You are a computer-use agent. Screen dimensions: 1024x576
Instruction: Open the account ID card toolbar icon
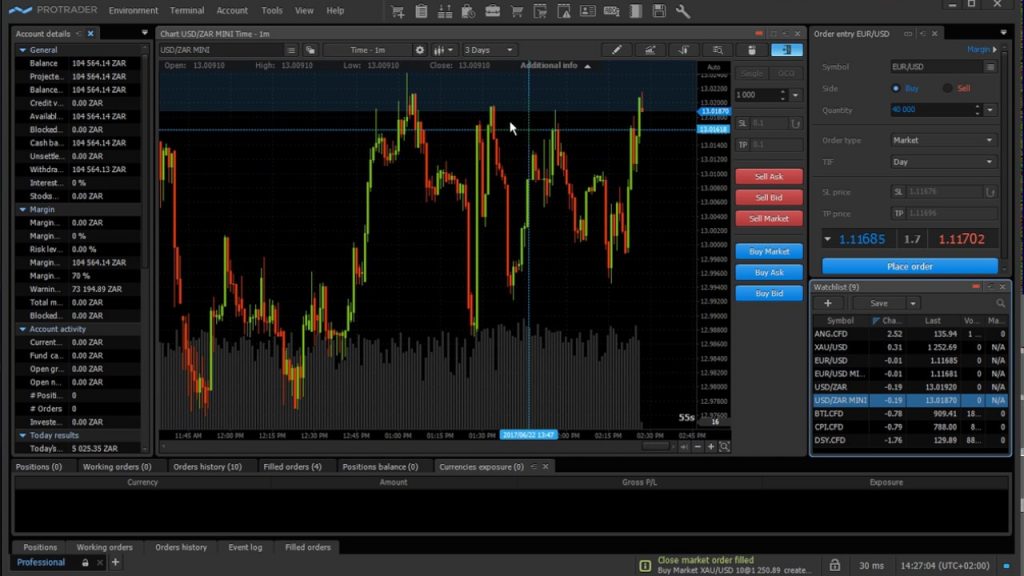point(588,11)
